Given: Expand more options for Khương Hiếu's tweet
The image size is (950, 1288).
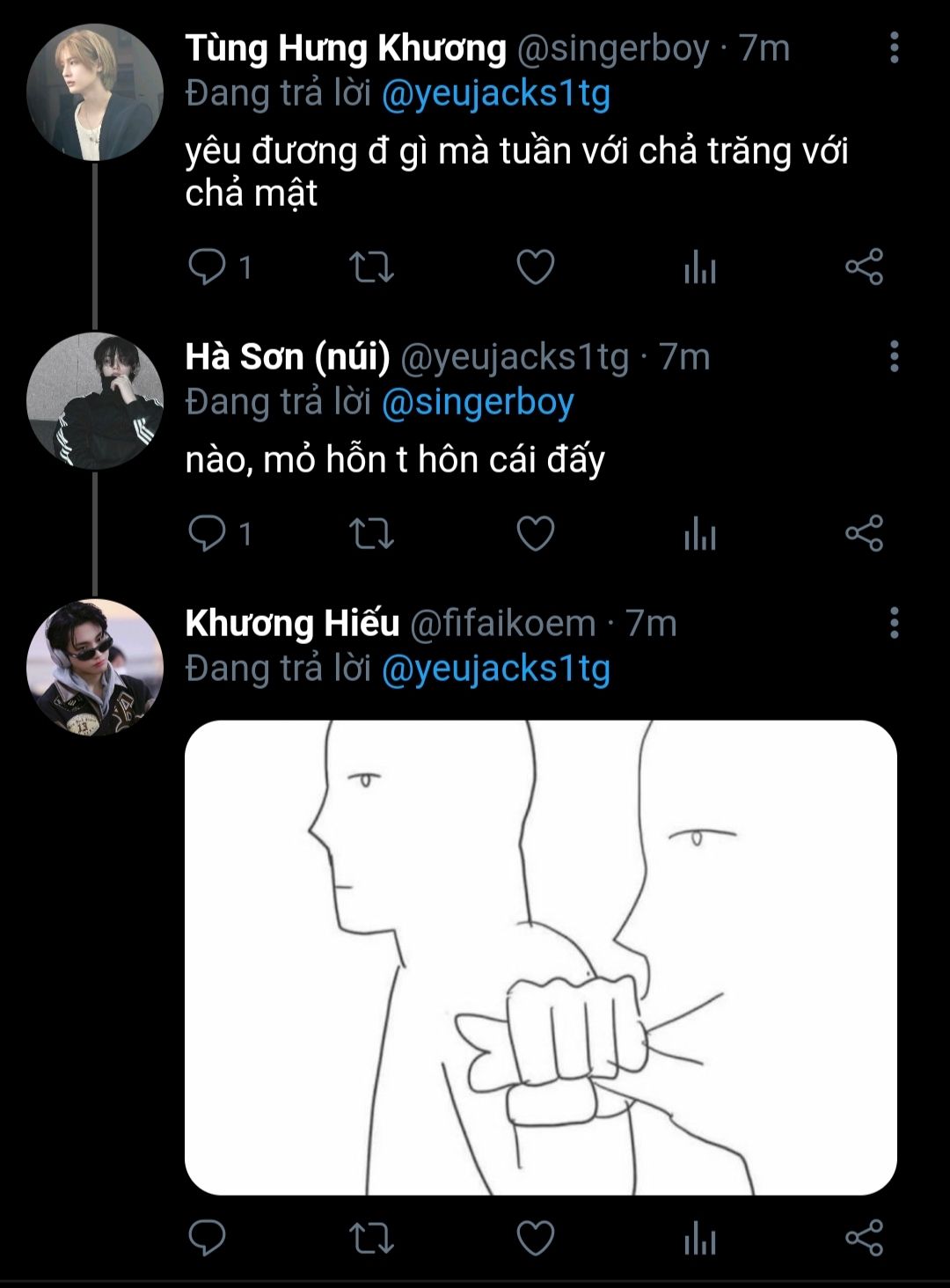Looking at the screenshot, I should tap(895, 623).
